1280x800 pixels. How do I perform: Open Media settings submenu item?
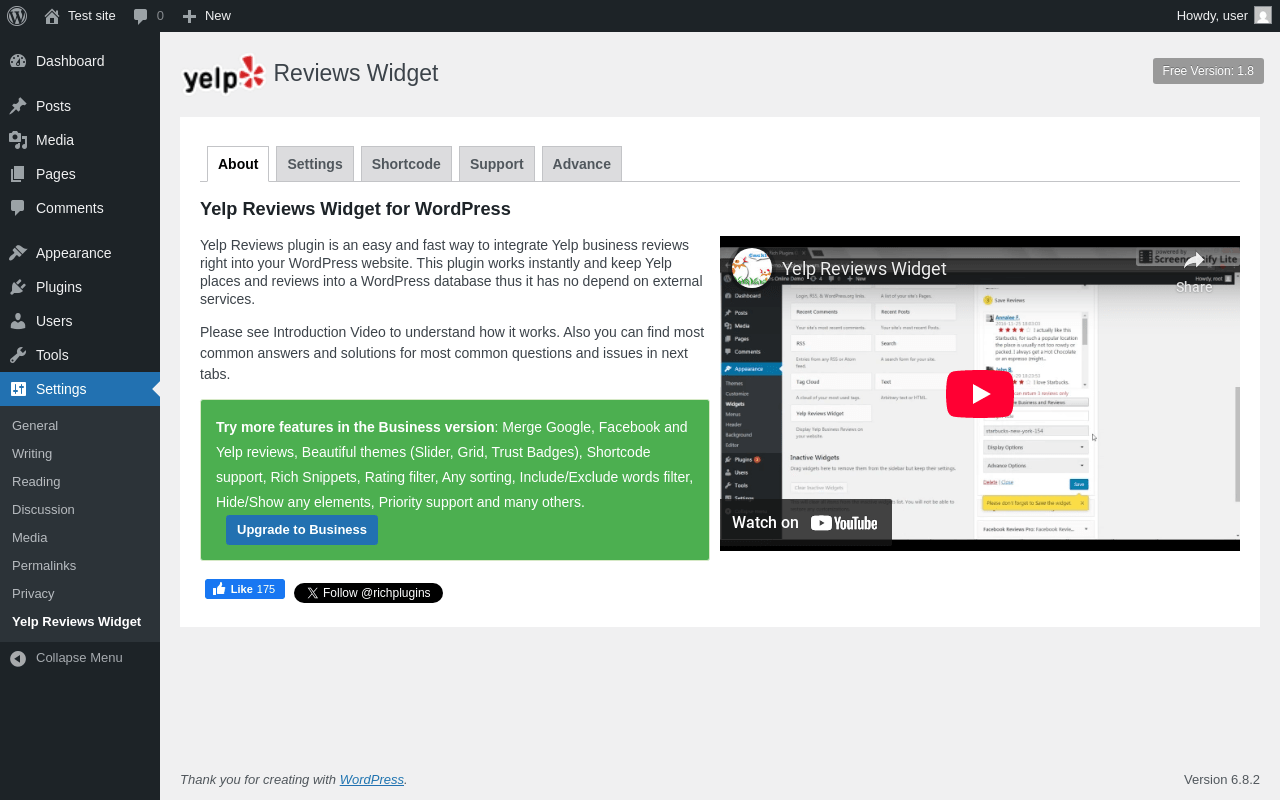[x=80, y=538]
